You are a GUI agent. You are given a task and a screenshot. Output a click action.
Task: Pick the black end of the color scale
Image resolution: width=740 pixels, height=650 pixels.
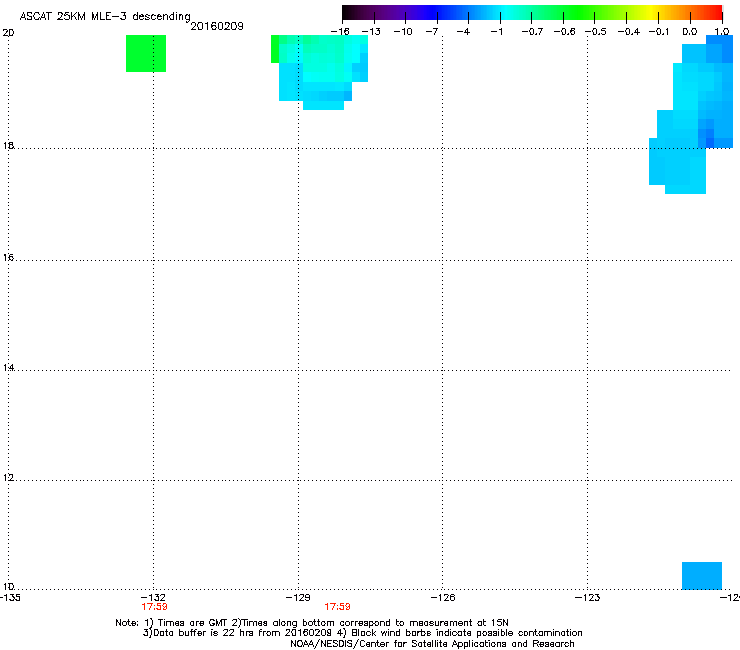(347, 12)
